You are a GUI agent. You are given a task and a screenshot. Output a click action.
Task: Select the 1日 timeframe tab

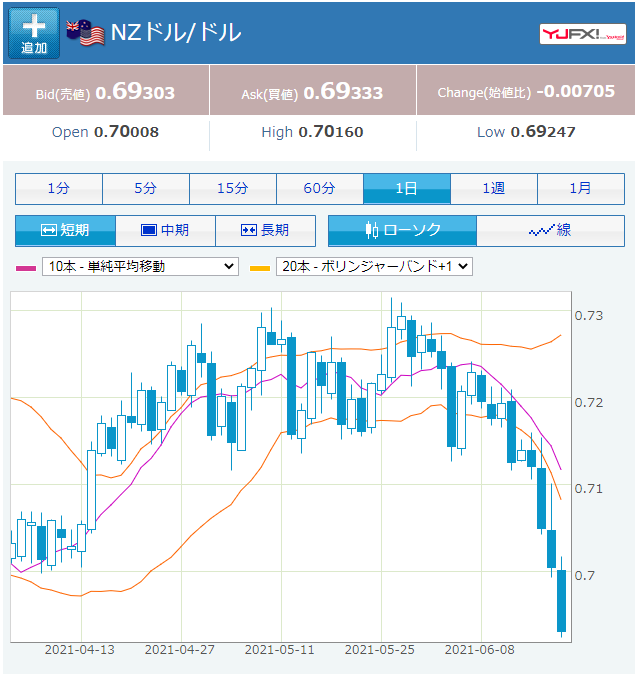(407, 189)
